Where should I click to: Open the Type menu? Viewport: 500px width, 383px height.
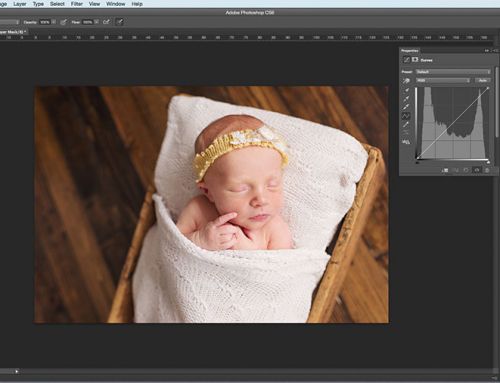click(38, 4)
